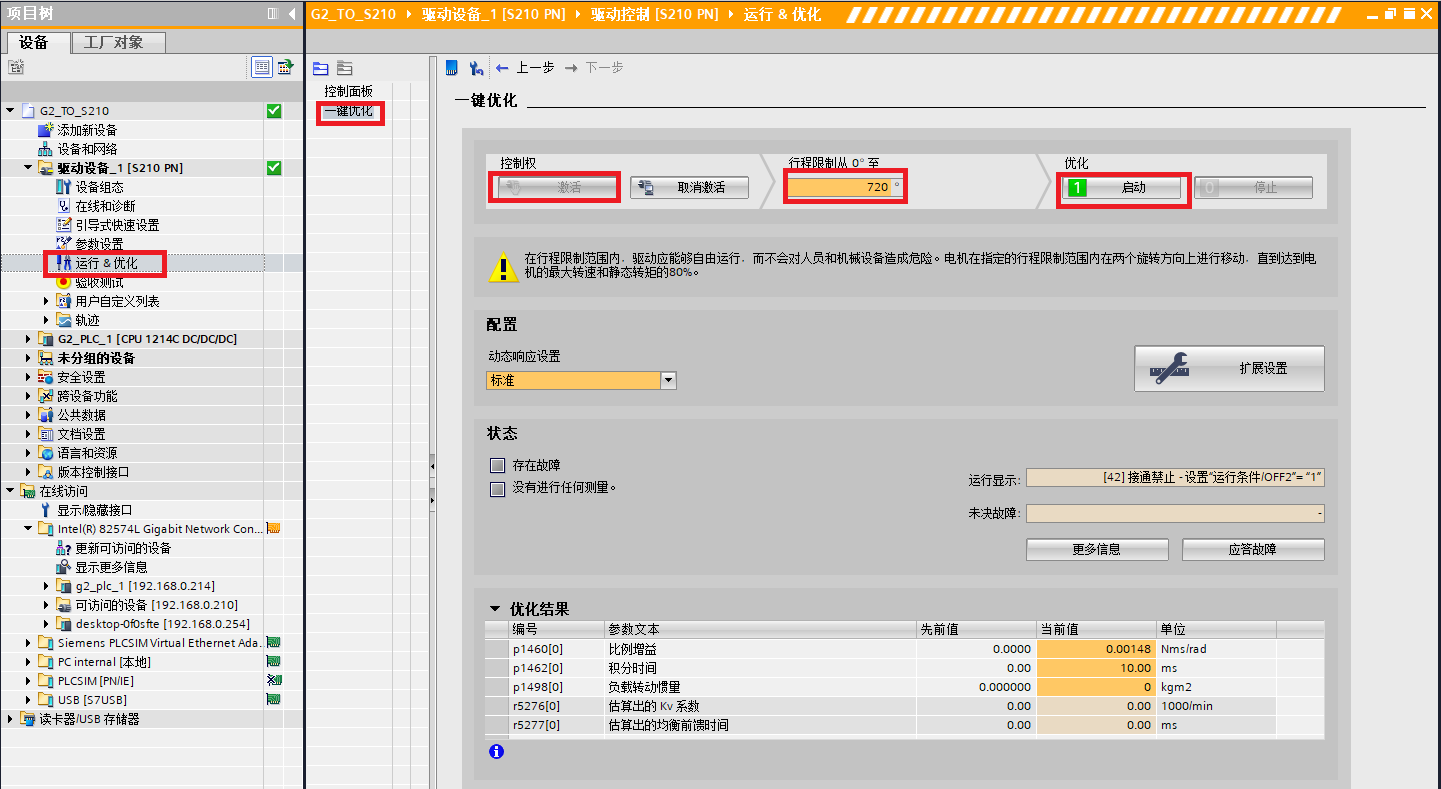Screen dimensions: 1441x789
Task: Toggle the 没有进行任何测量 checkbox
Action: point(497,489)
